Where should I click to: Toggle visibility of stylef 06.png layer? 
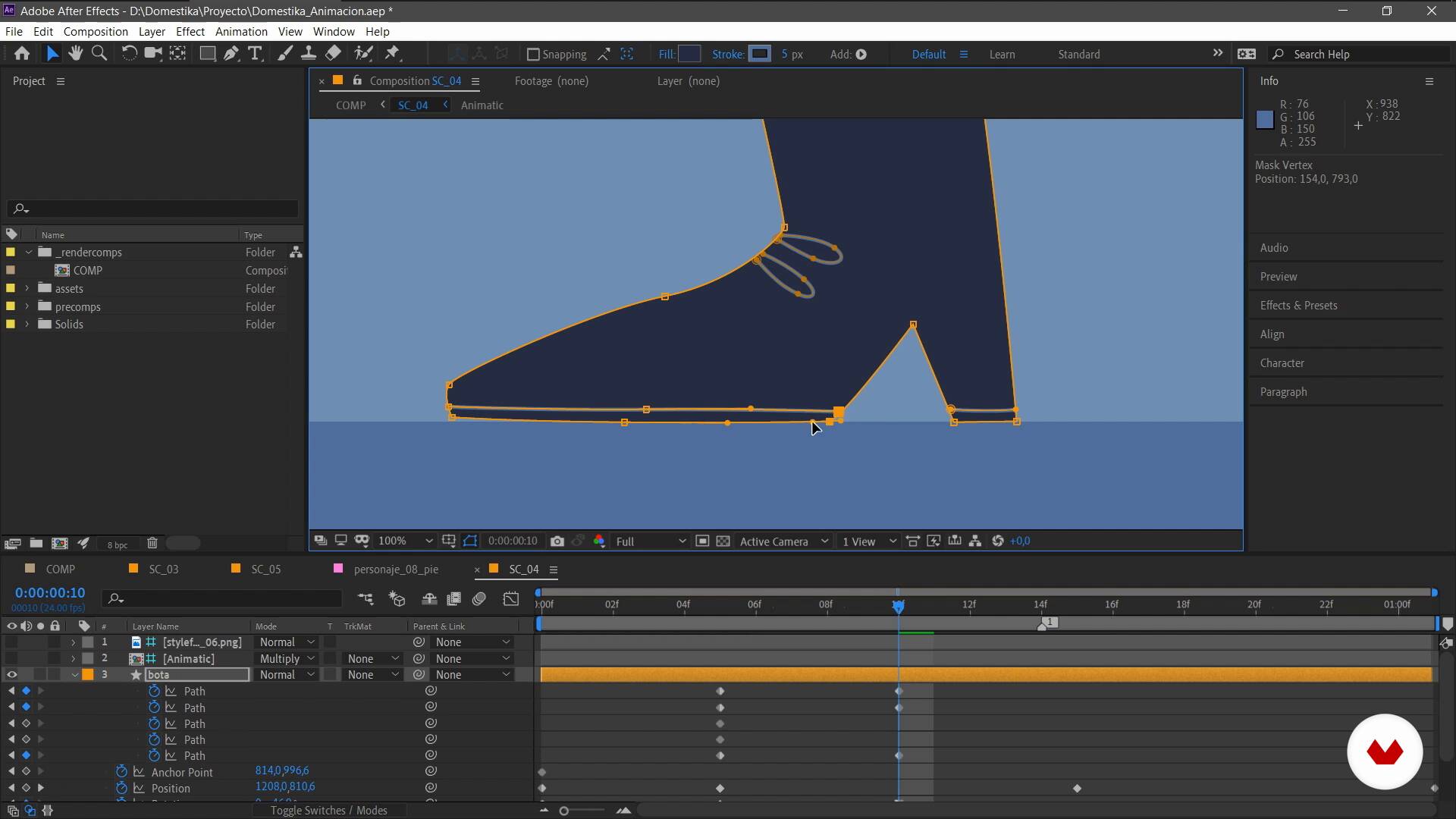(x=11, y=642)
